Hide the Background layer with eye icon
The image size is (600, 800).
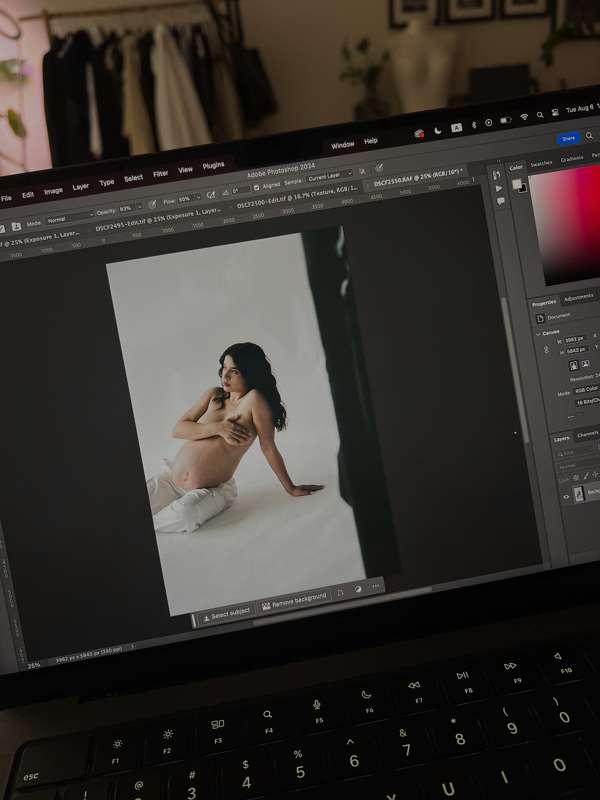566,496
